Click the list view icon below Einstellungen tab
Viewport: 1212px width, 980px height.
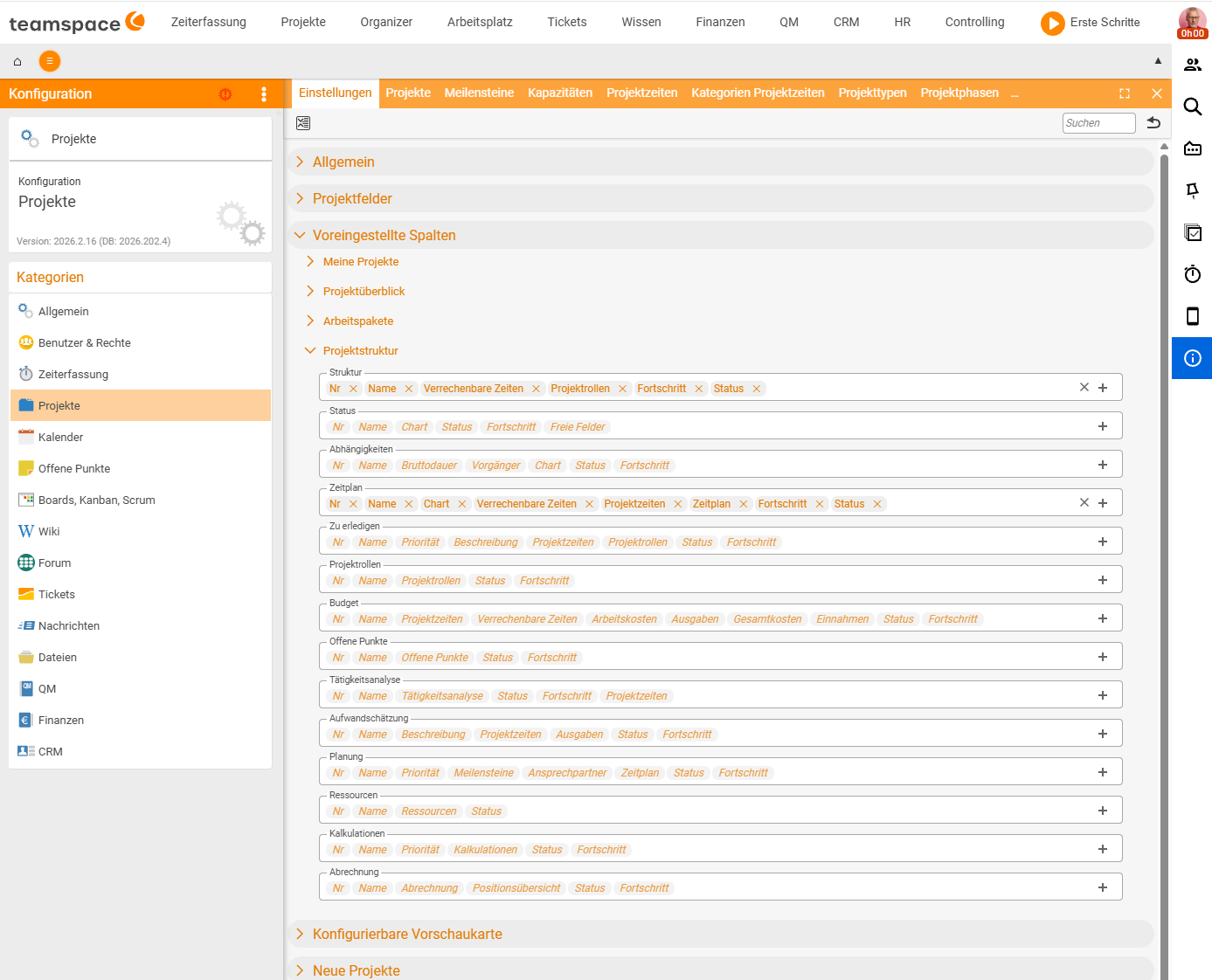coord(303,123)
